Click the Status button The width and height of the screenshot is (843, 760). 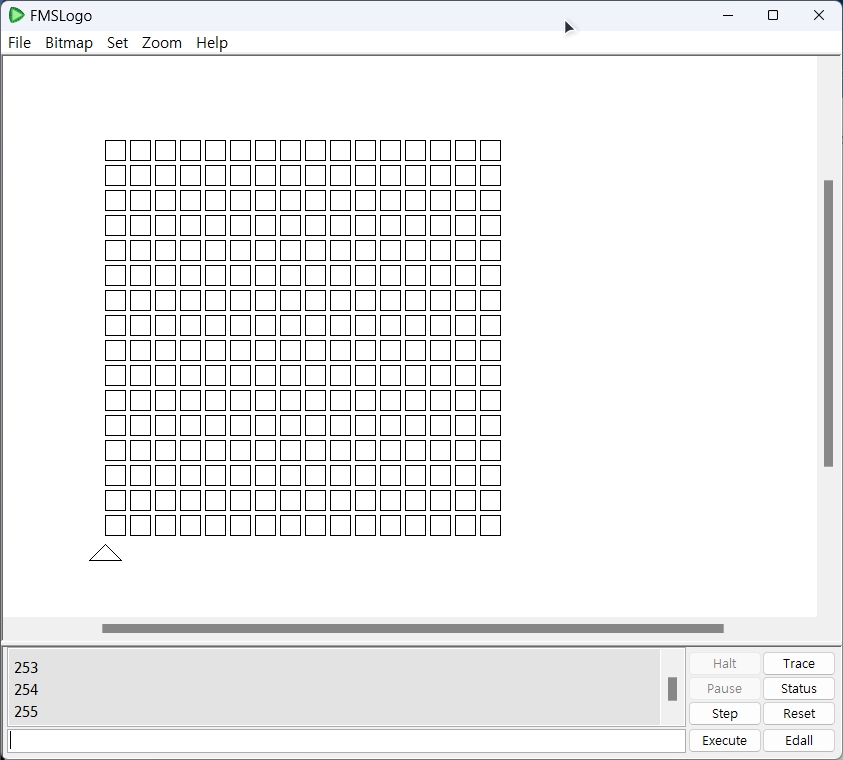pyautogui.click(x=798, y=689)
